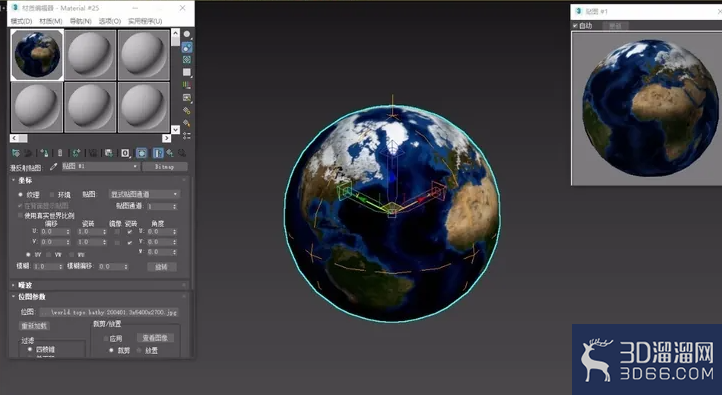722x395 pixels.
Task: Toggle the Backlight icon for sample slots
Action: [x=187, y=47]
